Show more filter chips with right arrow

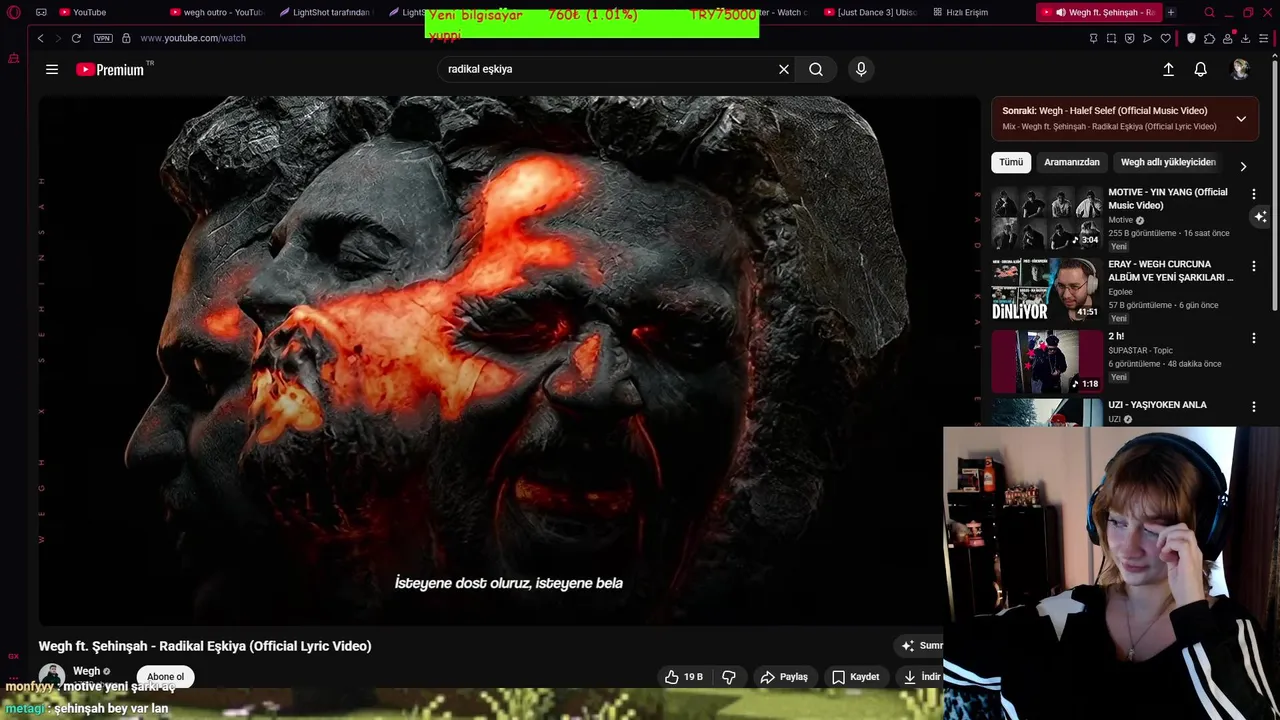[1243, 166]
